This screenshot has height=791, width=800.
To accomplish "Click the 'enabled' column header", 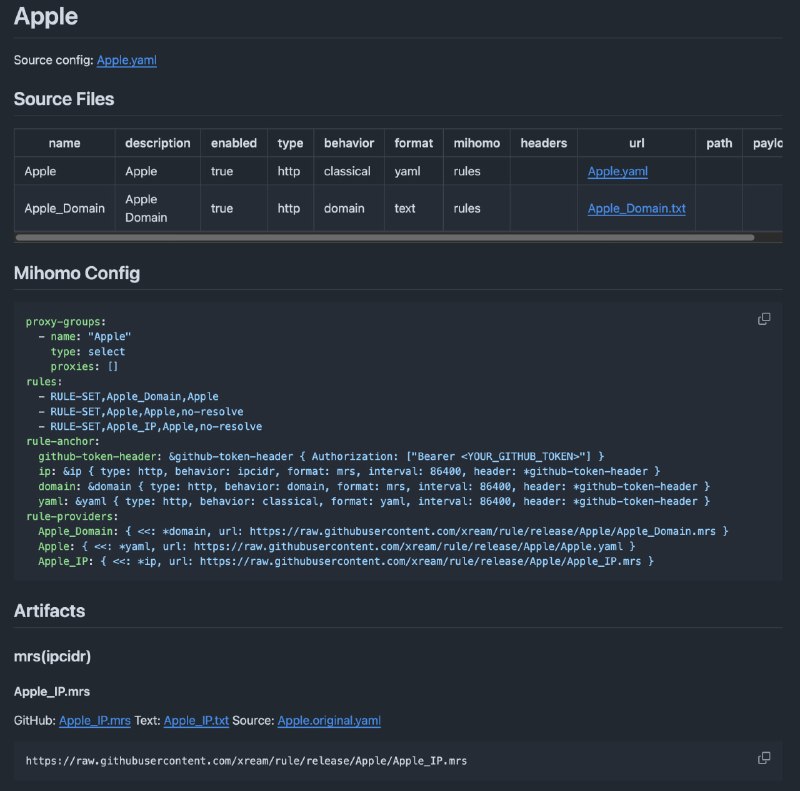I will point(234,143).
